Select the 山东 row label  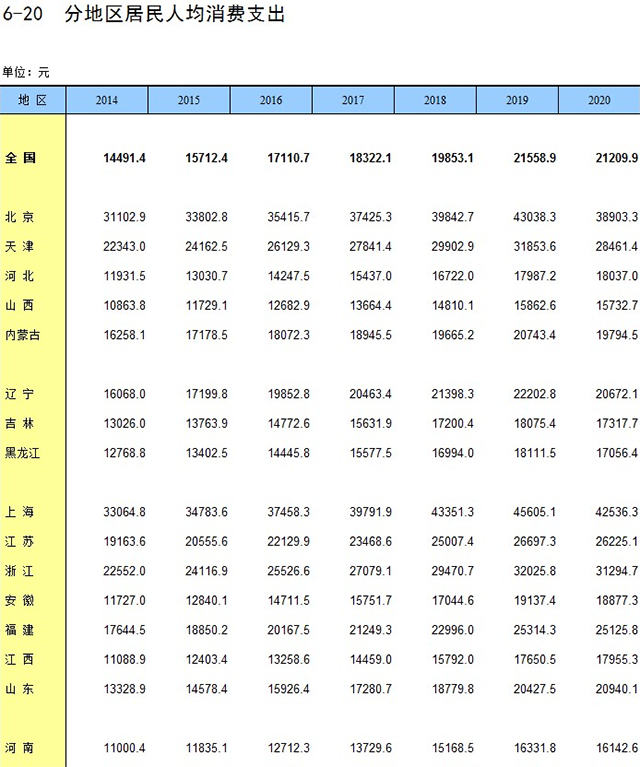(20, 689)
